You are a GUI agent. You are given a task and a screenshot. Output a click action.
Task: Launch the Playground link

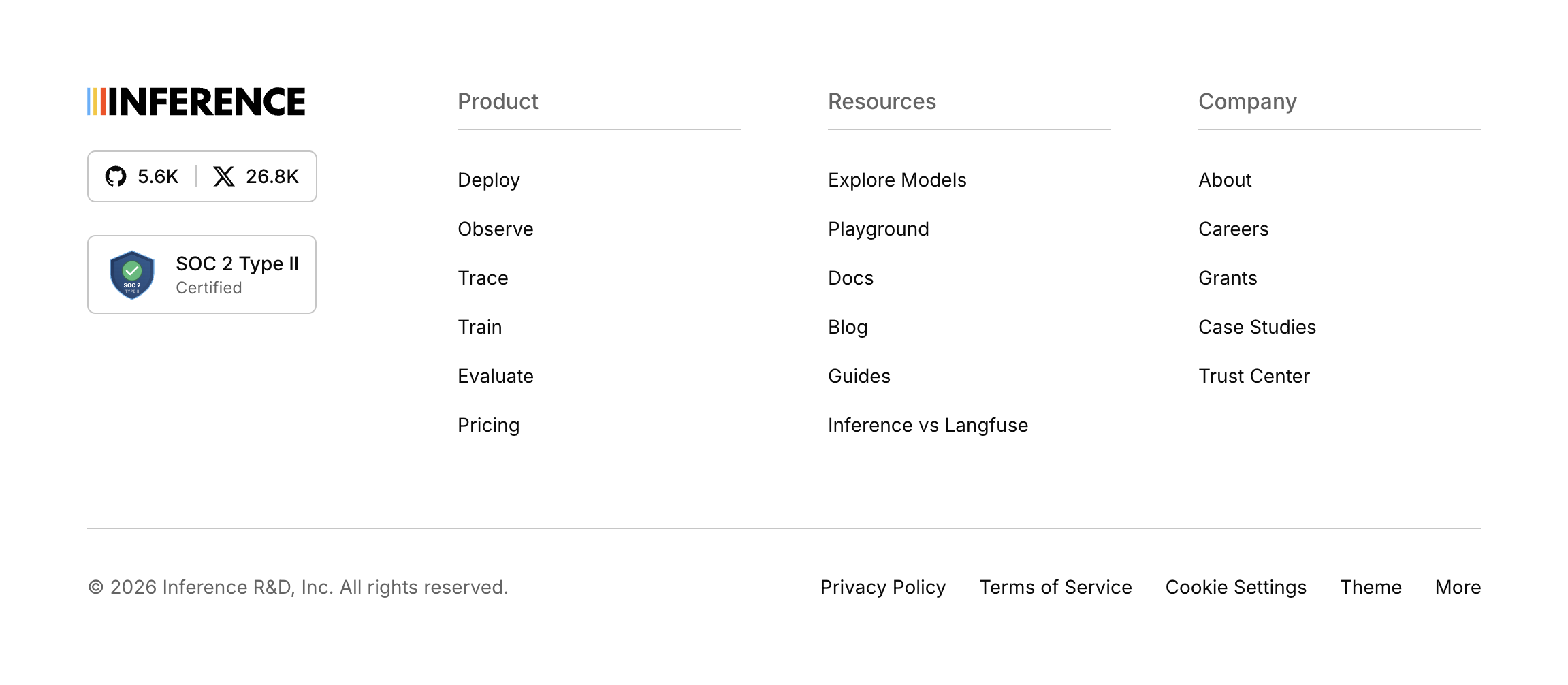coord(878,229)
